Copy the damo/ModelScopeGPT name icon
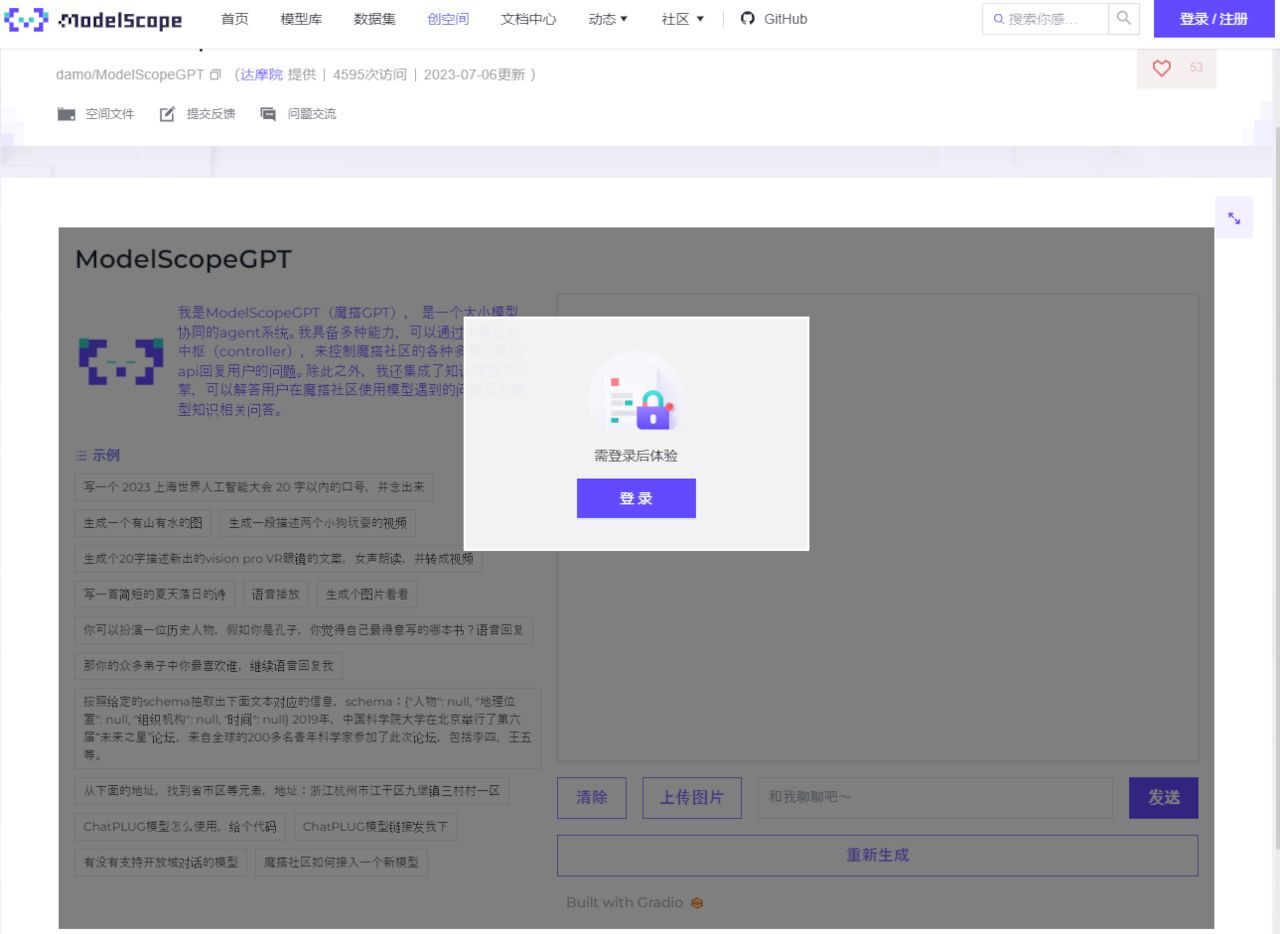Image resolution: width=1280 pixels, height=934 pixels. [x=215, y=75]
